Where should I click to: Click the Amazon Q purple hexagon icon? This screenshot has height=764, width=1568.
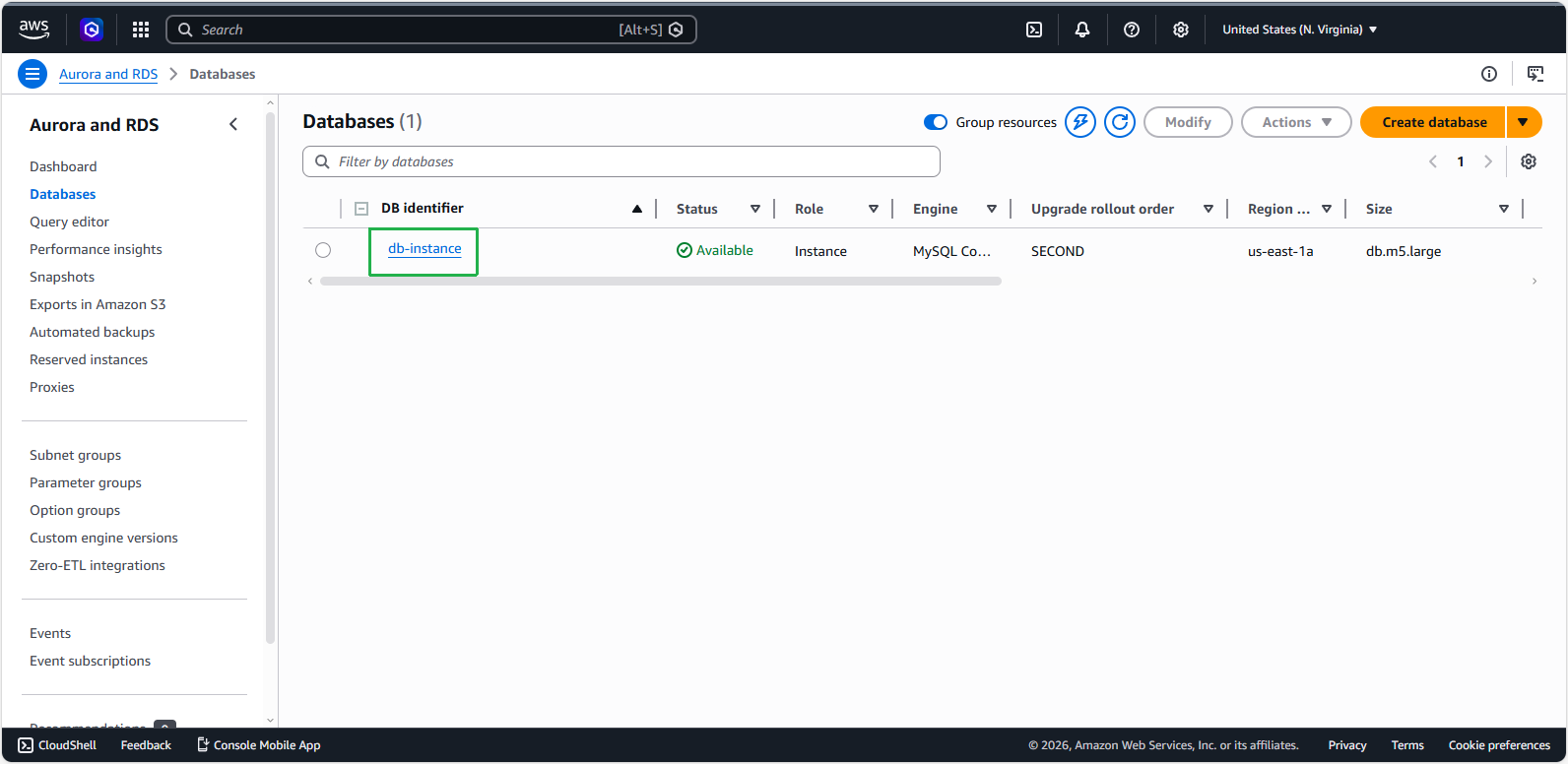(x=92, y=30)
